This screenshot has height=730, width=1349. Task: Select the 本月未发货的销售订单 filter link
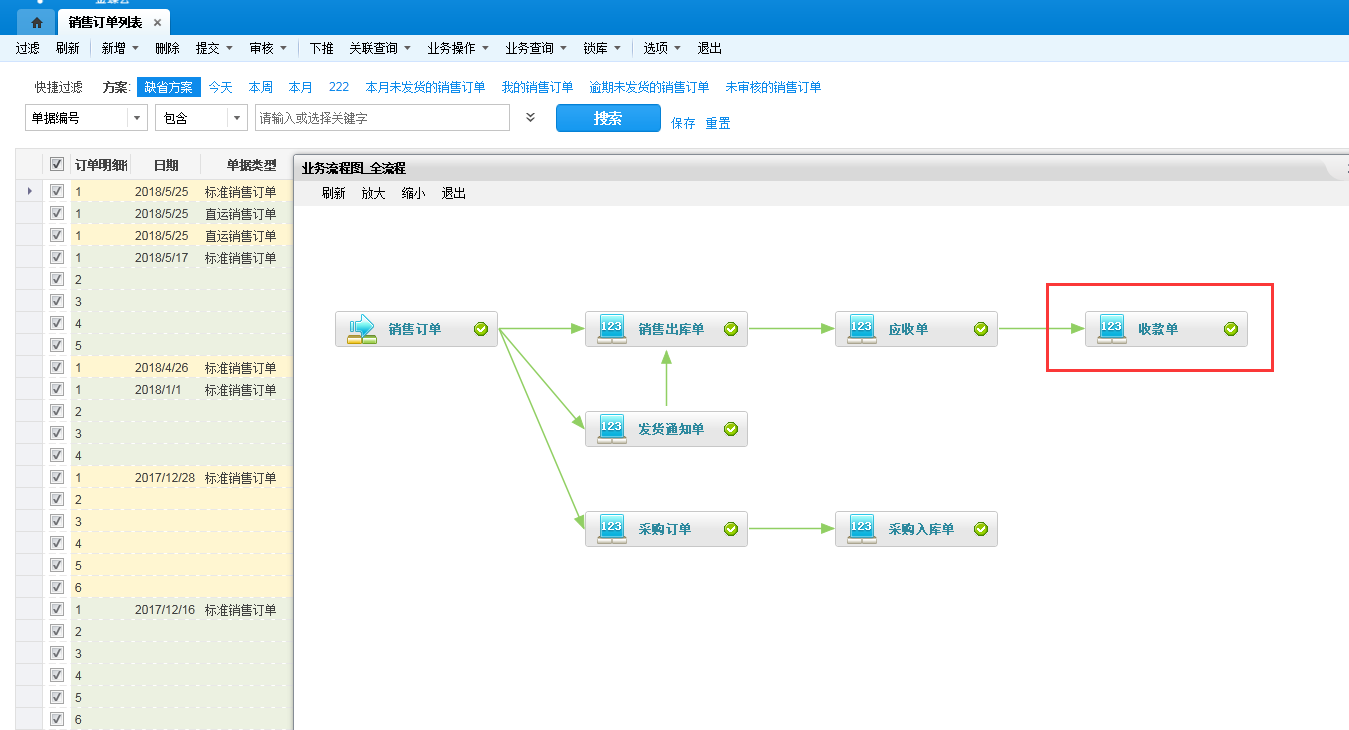pos(425,87)
